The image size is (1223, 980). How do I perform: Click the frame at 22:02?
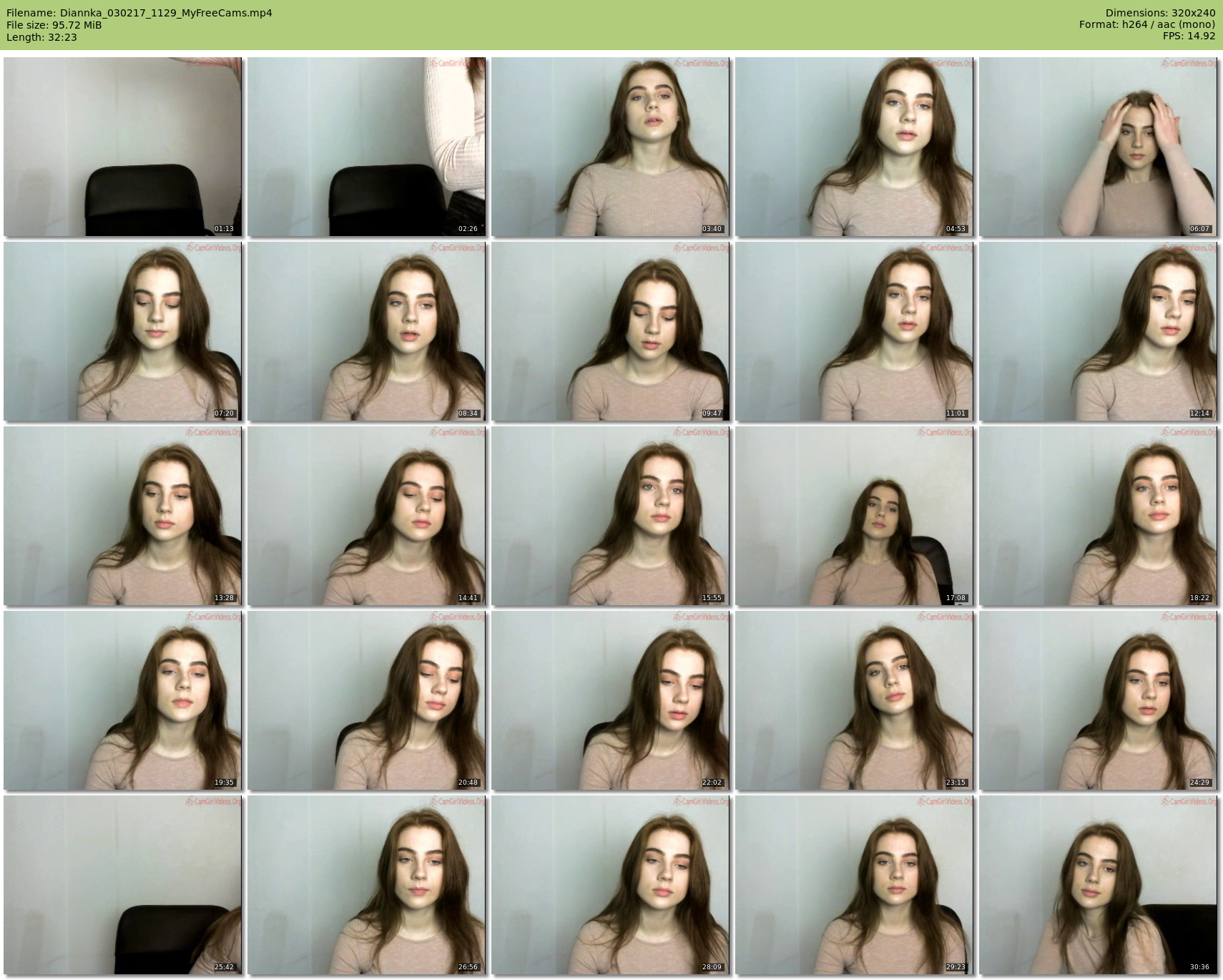pyautogui.click(x=610, y=700)
